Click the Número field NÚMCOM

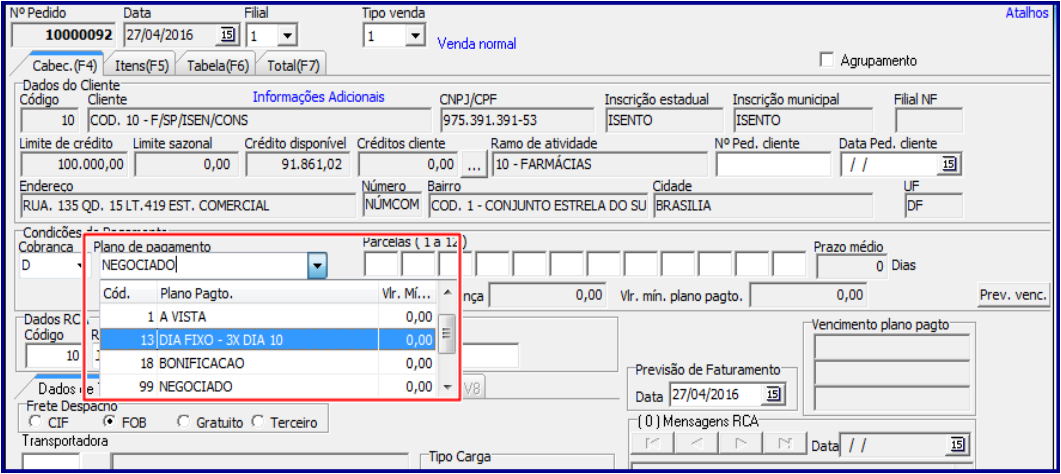click(392, 206)
